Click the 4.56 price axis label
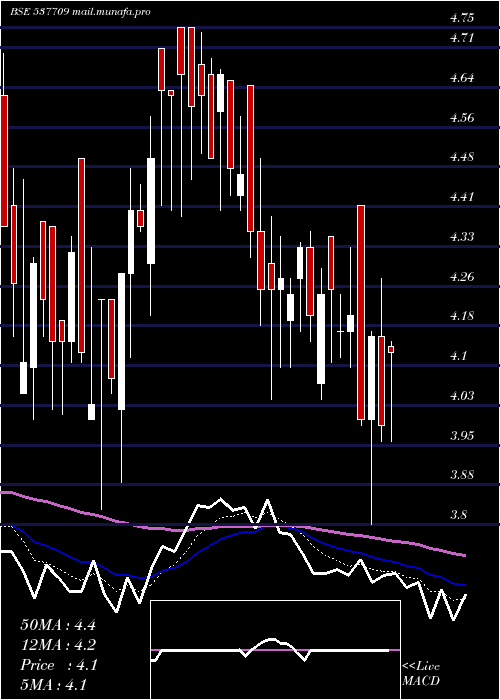Viewport: 500px width, 700px height. pos(462,118)
